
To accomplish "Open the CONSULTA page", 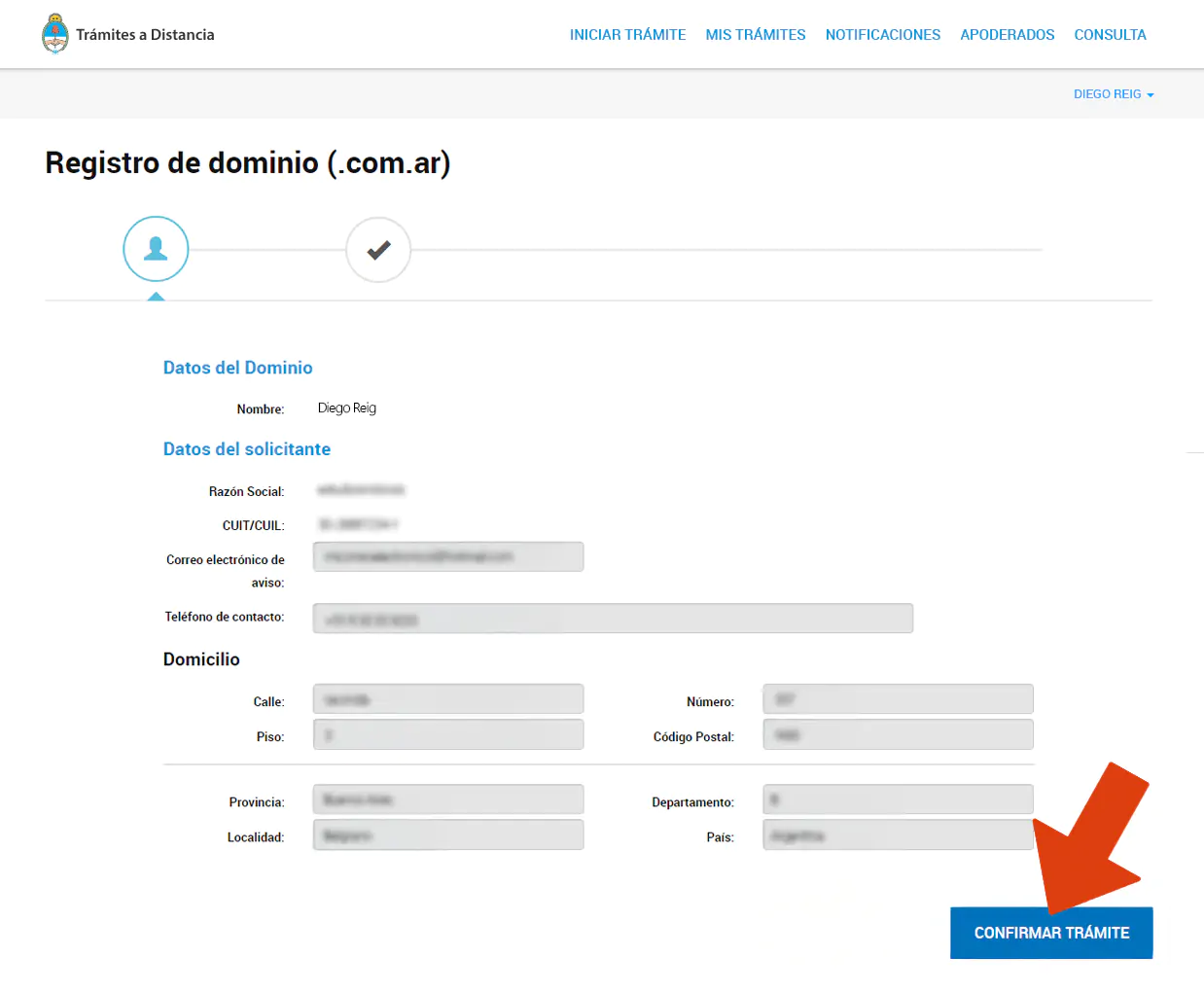I will 1110,34.
